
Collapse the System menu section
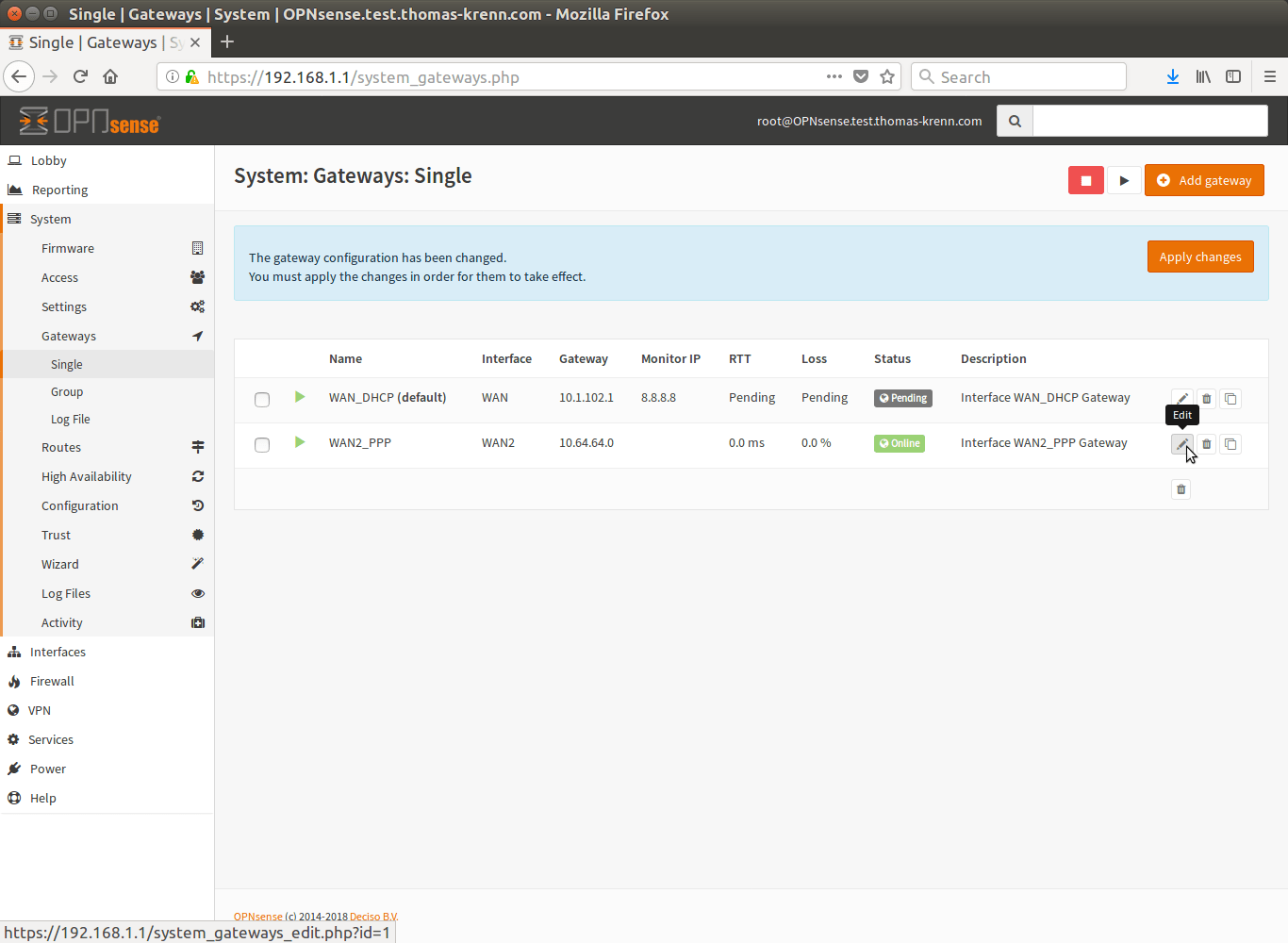tap(51, 219)
